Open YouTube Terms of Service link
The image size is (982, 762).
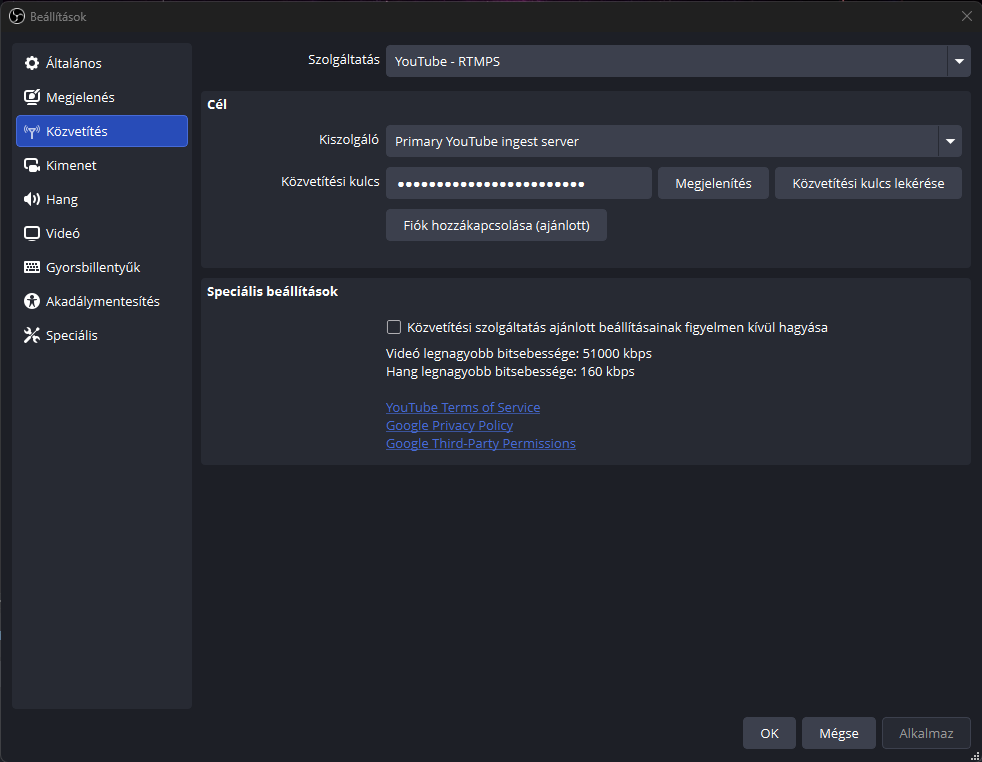point(463,408)
